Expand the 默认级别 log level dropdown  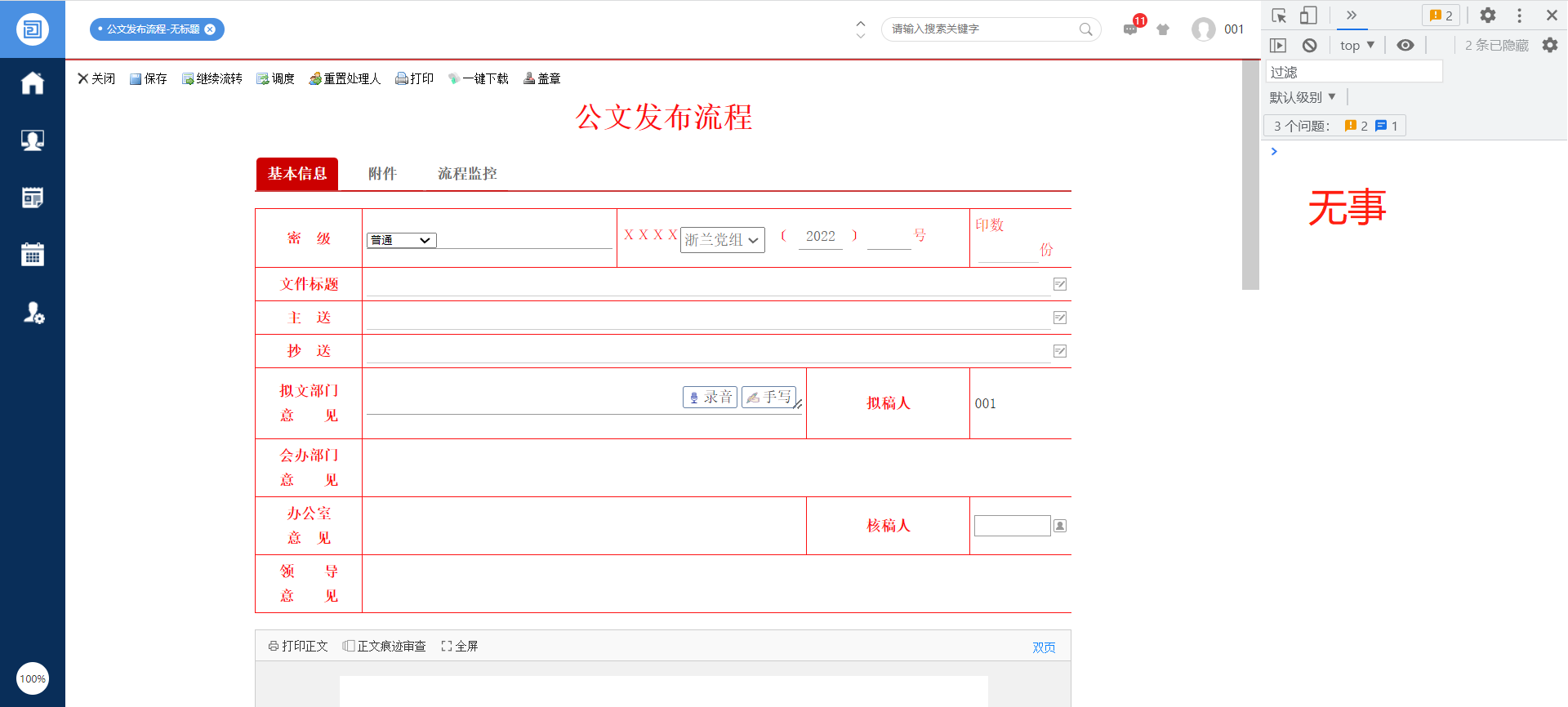pyautogui.click(x=1302, y=97)
